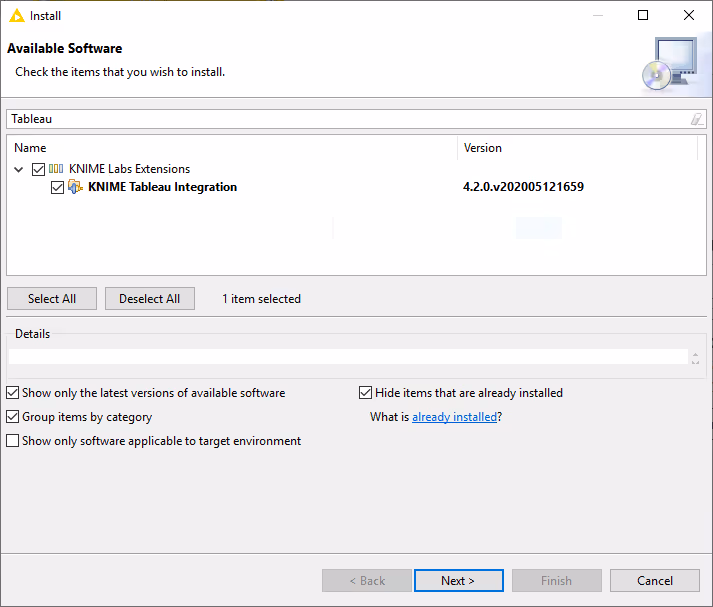
Task: Enable Show only software applicable to target environment
Action: tap(13, 441)
